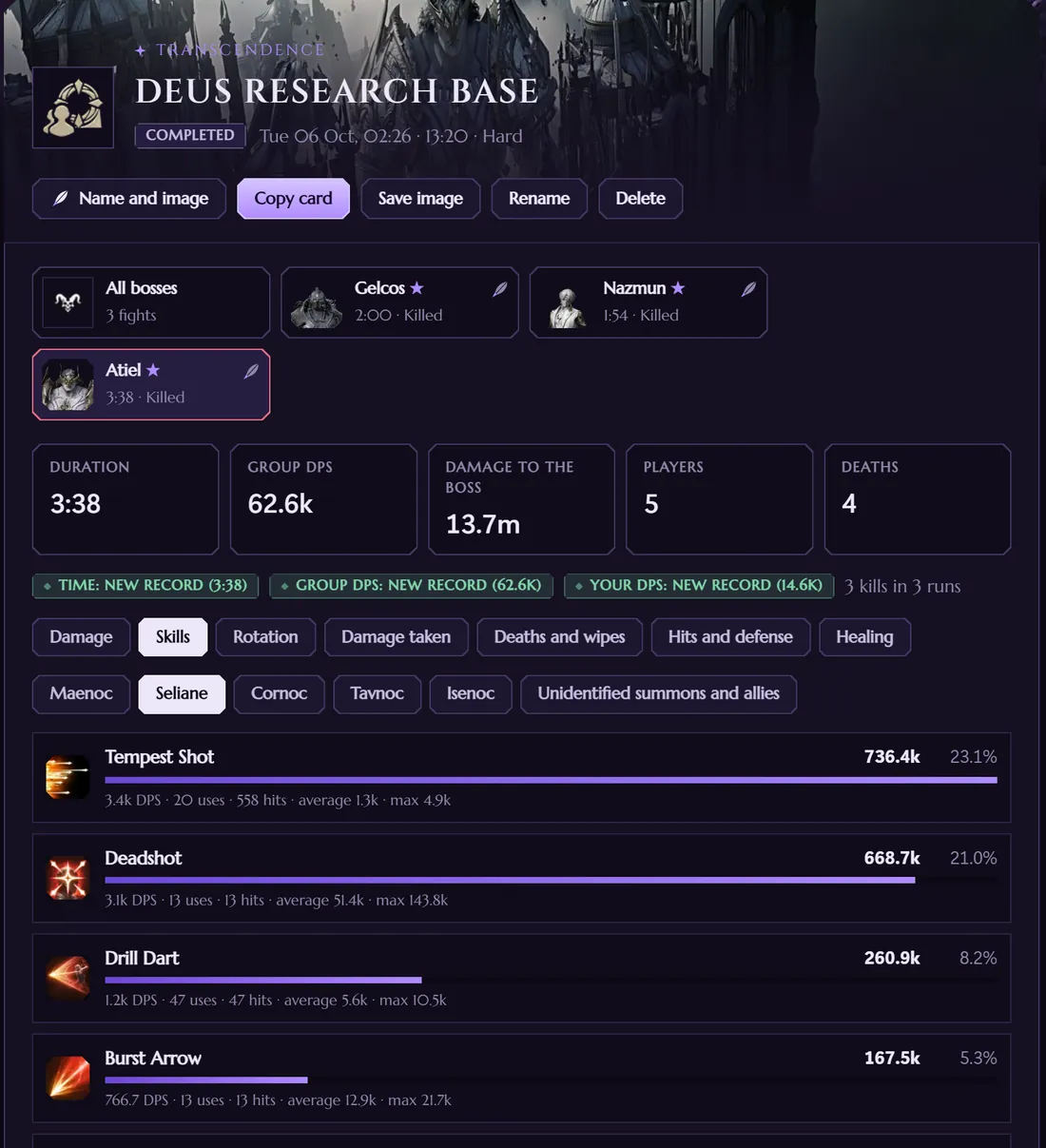
Task: Click the Tempest Shot damage bar
Action: (x=551, y=780)
